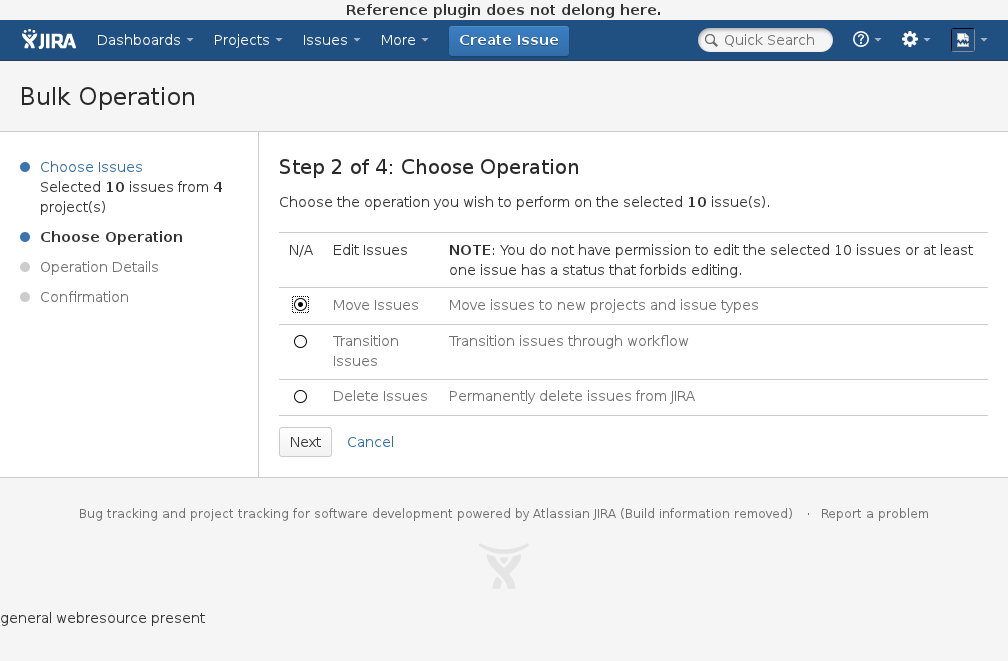The height and width of the screenshot is (661, 1008).
Task: Select the Move Issues radio button
Action: [300, 305]
